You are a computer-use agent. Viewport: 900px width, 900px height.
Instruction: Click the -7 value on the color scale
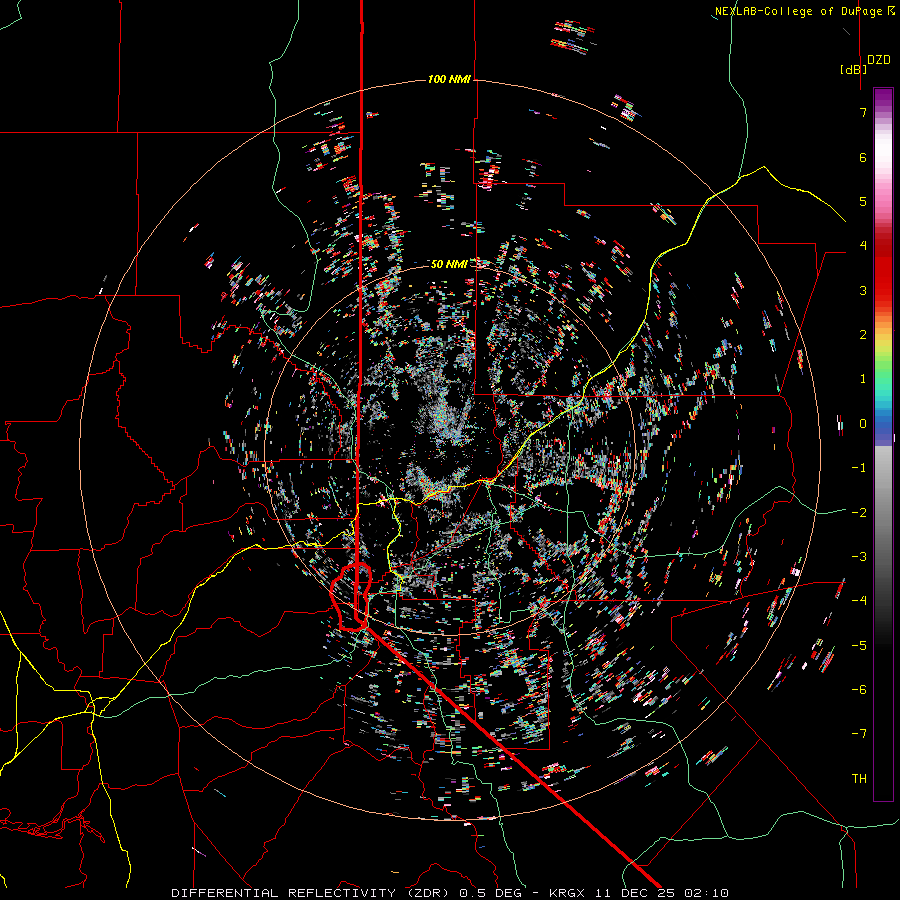point(859,734)
